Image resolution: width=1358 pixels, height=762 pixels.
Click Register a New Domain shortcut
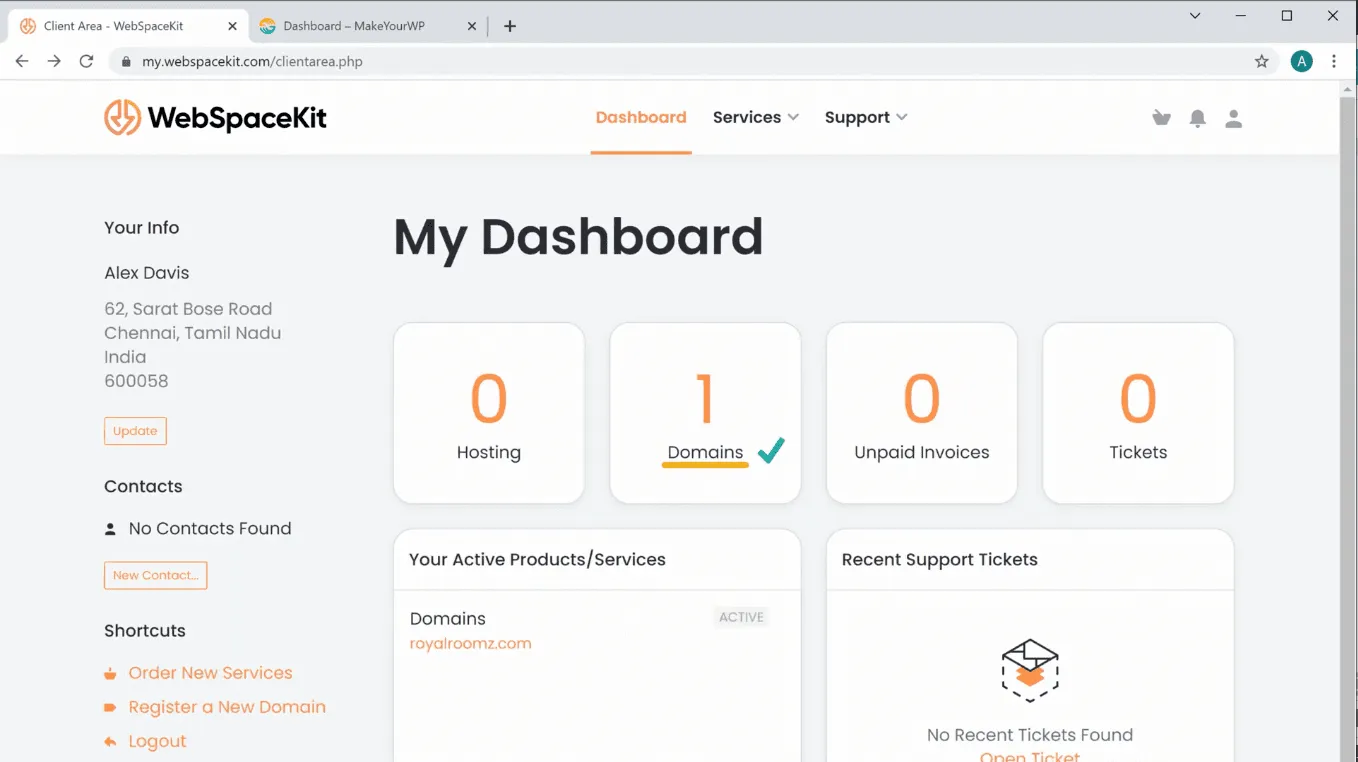(227, 707)
